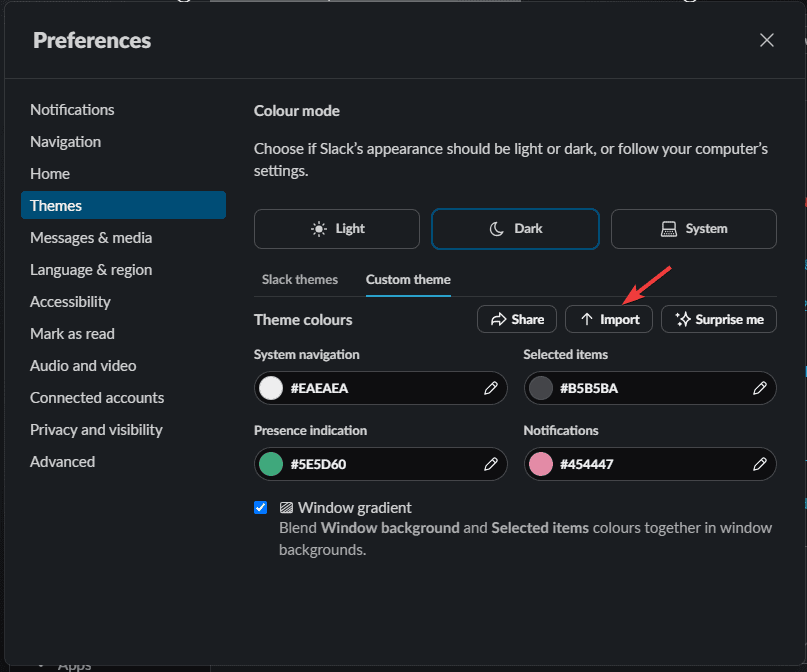
Task: Edit Presence indication colour via pencil icon
Action: (x=491, y=464)
